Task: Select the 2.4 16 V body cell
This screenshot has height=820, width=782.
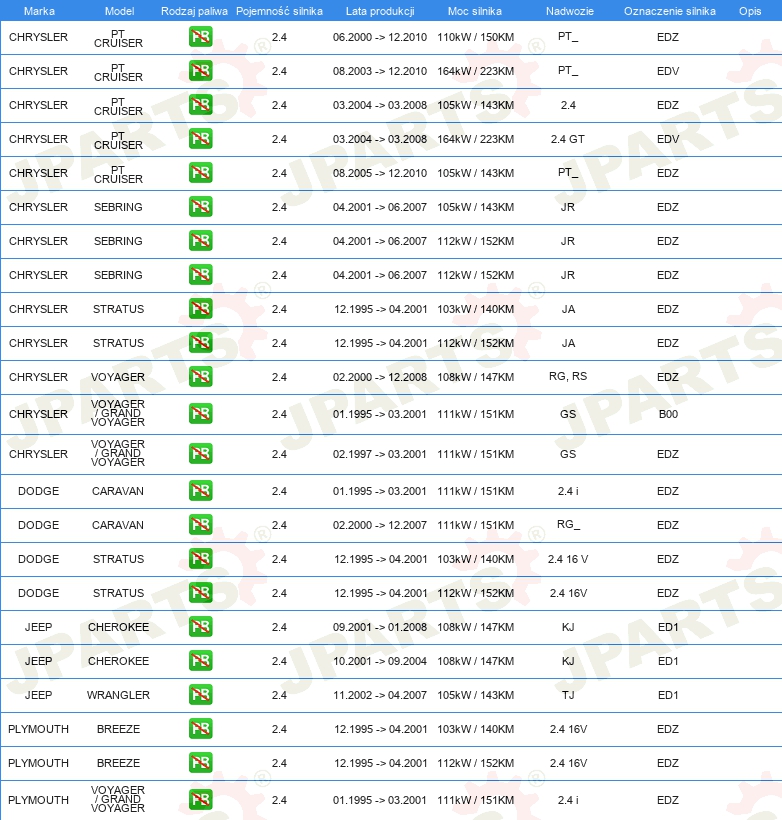Action: pyautogui.click(x=568, y=559)
